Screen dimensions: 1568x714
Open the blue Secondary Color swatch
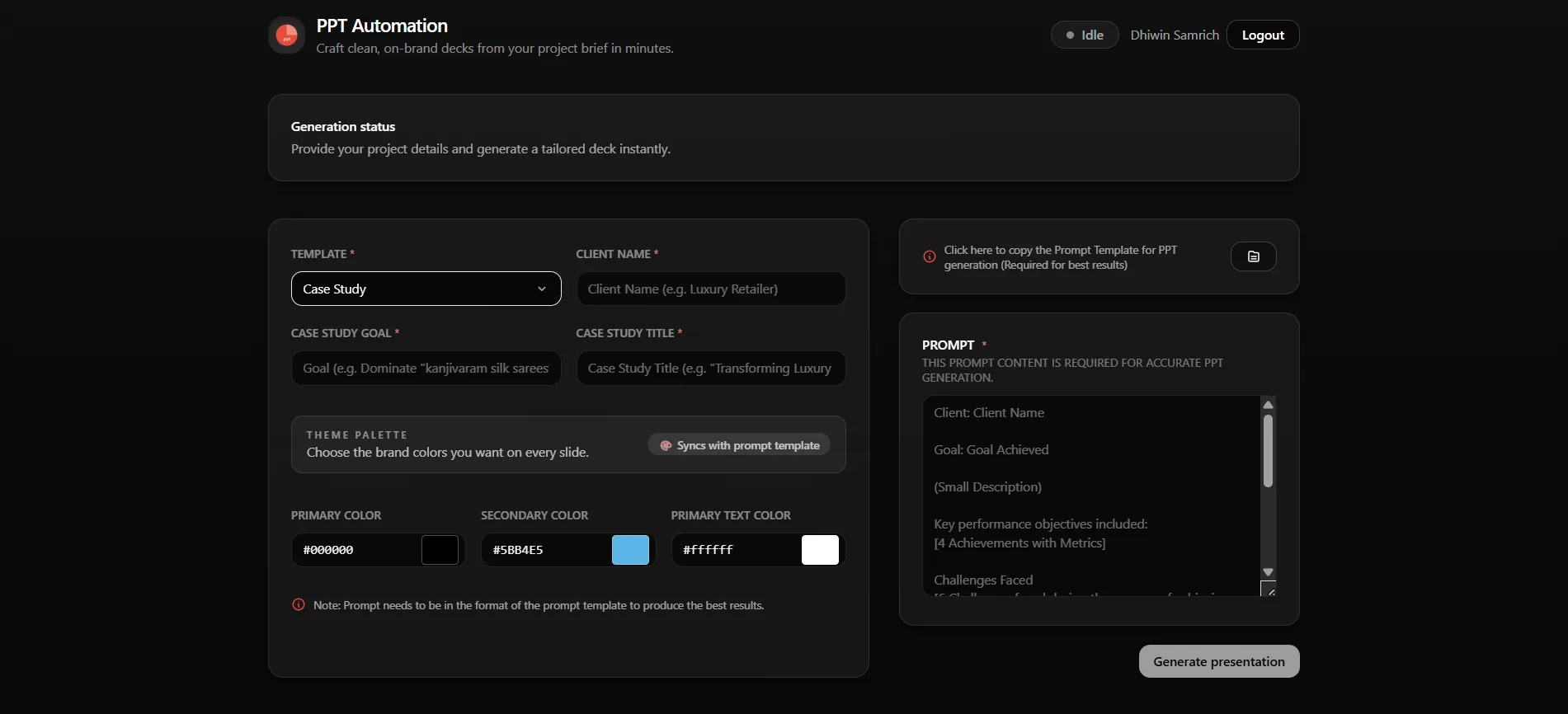pyautogui.click(x=630, y=550)
